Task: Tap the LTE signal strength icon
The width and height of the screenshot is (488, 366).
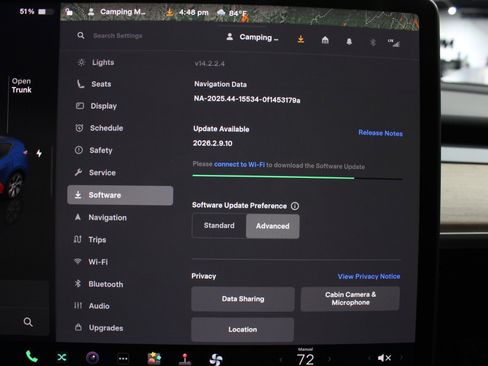Action: pos(394,43)
